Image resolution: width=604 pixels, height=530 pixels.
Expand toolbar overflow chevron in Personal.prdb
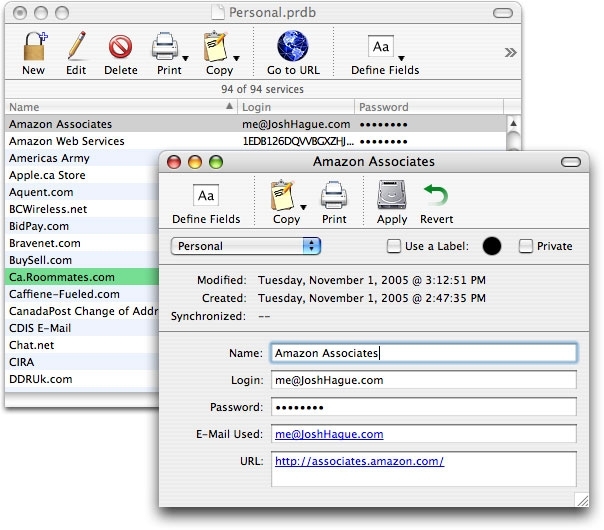pyautogui.click(x=510, y=52)
